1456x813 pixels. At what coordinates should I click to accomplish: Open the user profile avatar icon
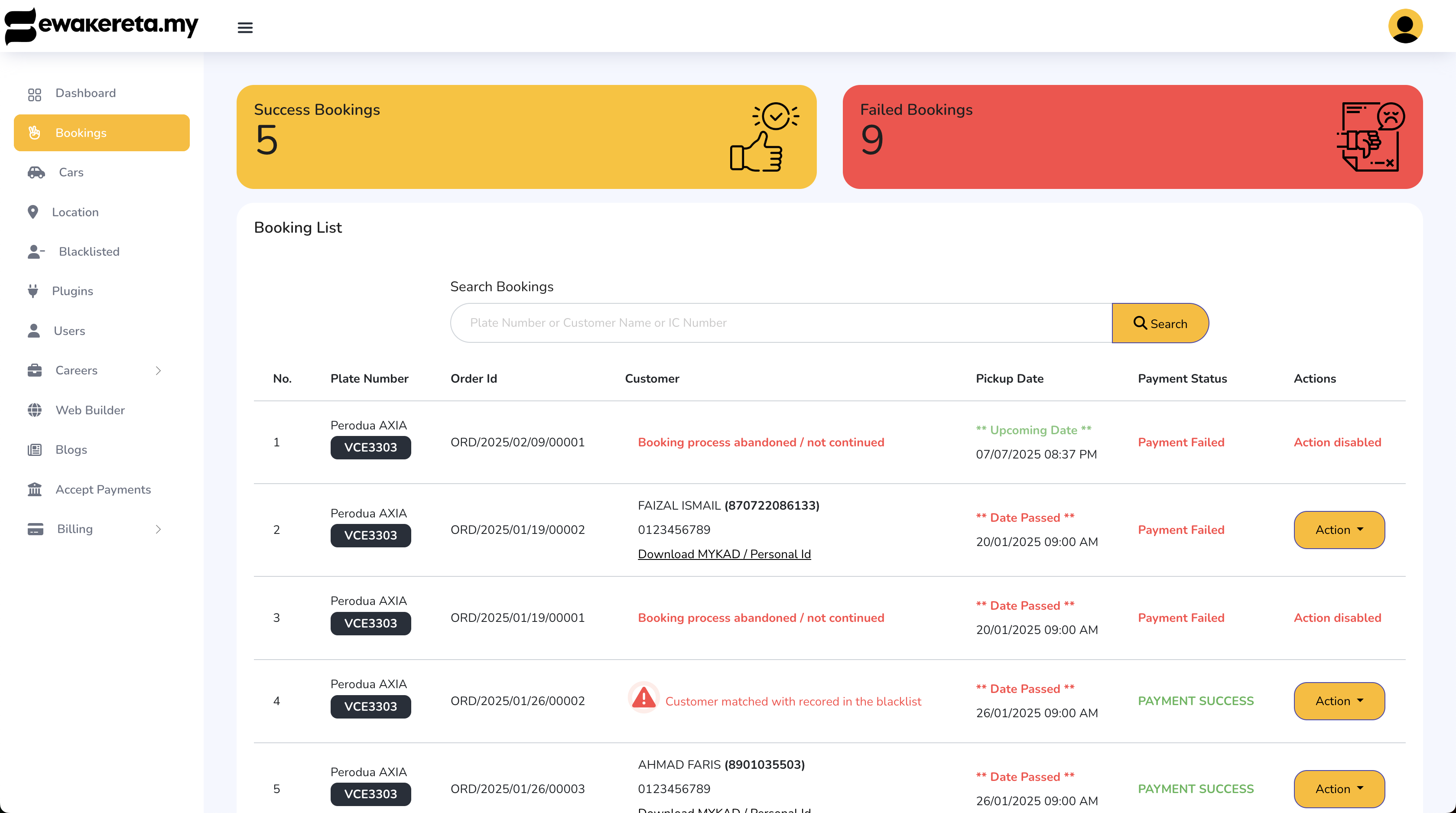(x=1405, y=26)
